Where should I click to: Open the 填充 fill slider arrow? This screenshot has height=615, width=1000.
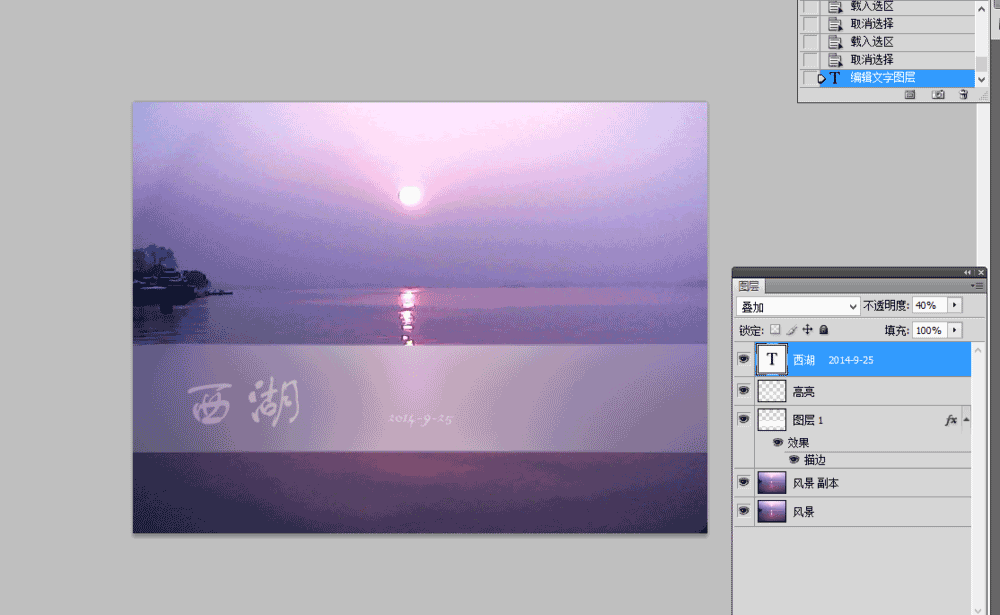click(955, 330)
